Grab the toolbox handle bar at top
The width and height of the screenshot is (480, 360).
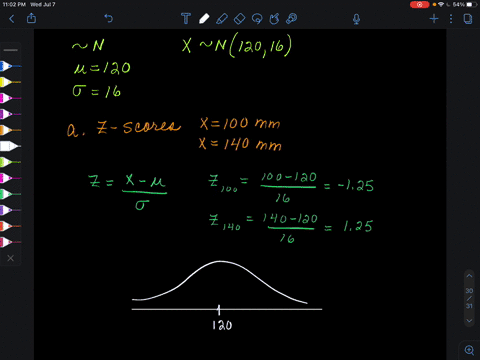click(x=11, y=50)
